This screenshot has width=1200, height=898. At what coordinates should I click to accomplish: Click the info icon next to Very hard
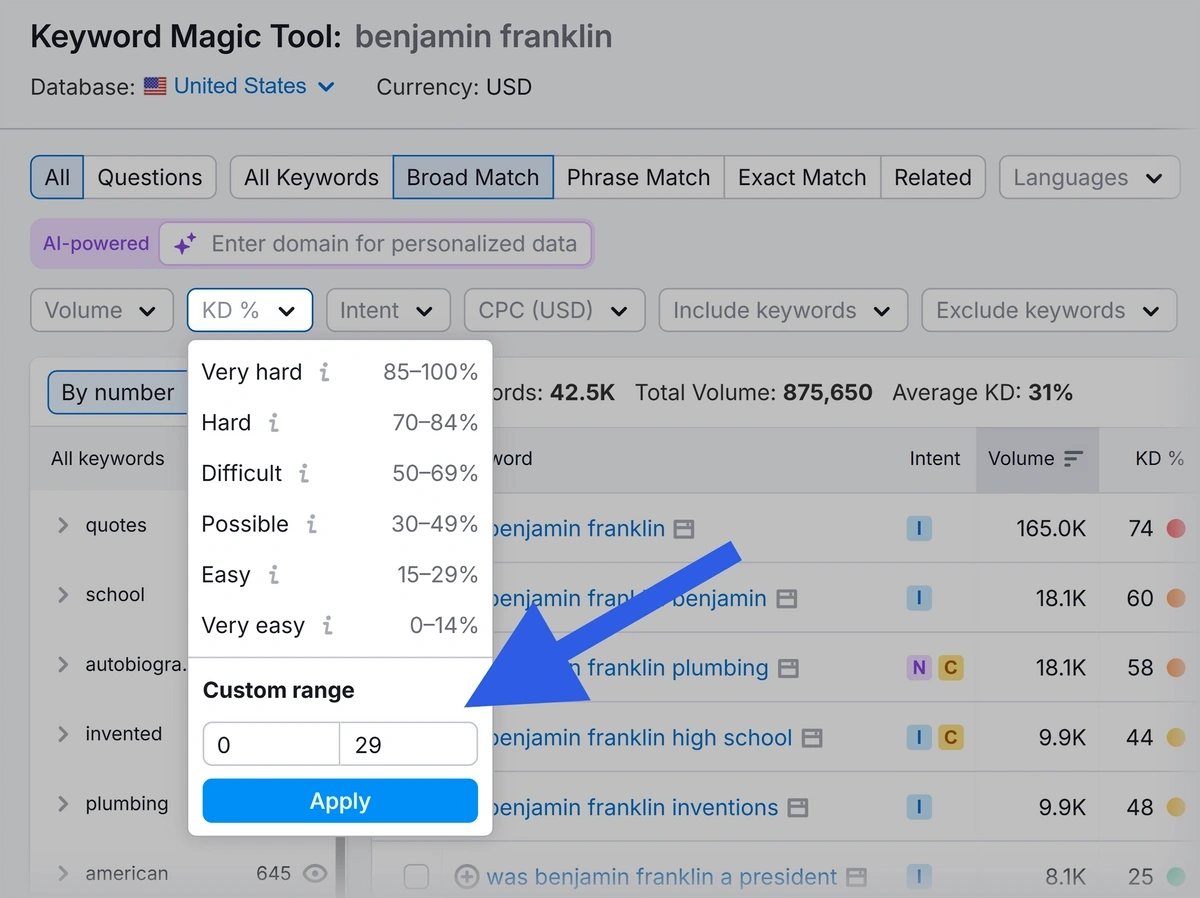pos(324,372)
